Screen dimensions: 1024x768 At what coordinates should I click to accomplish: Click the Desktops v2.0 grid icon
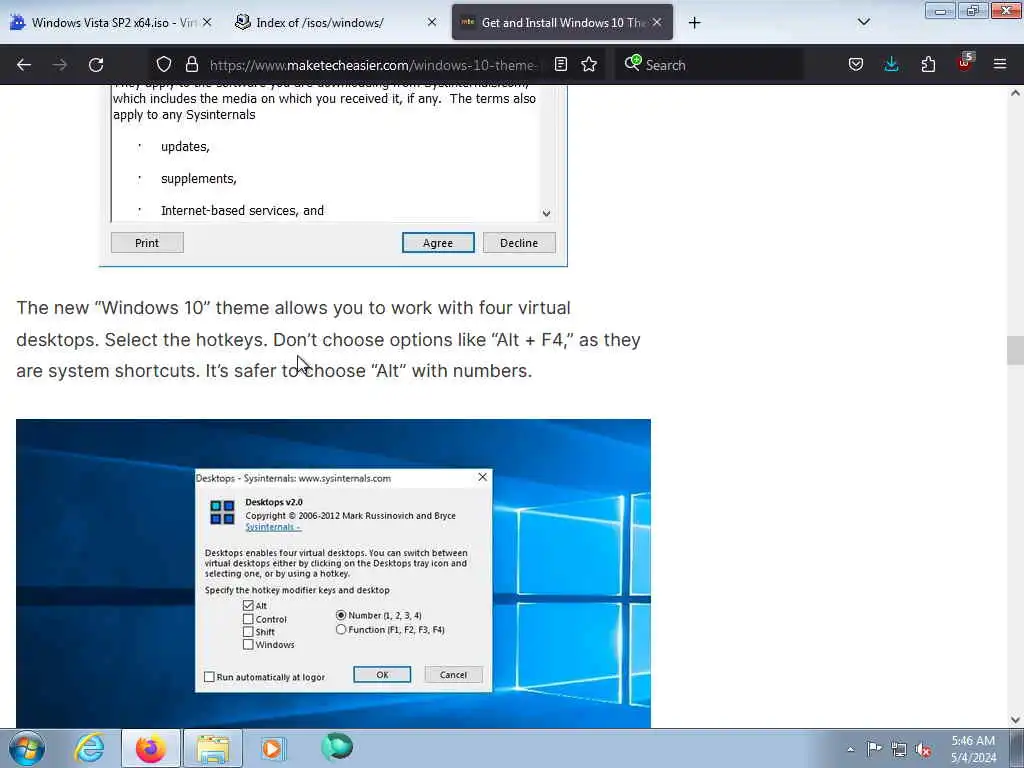pos(222,513)
